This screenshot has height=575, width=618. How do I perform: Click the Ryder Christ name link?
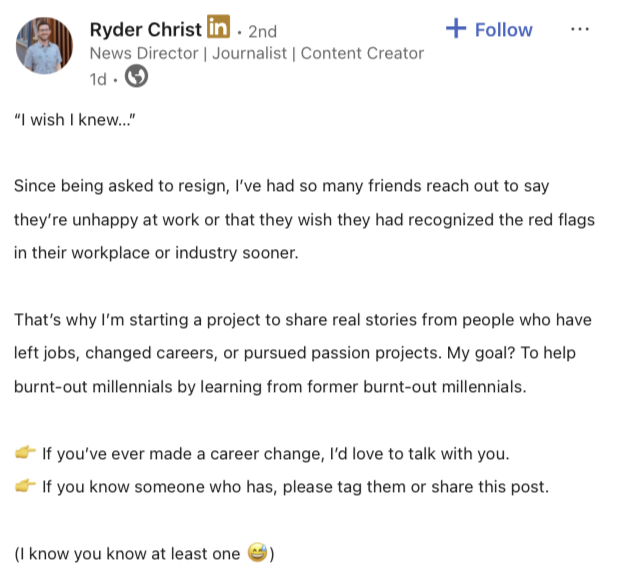click(x=145, y=29)
